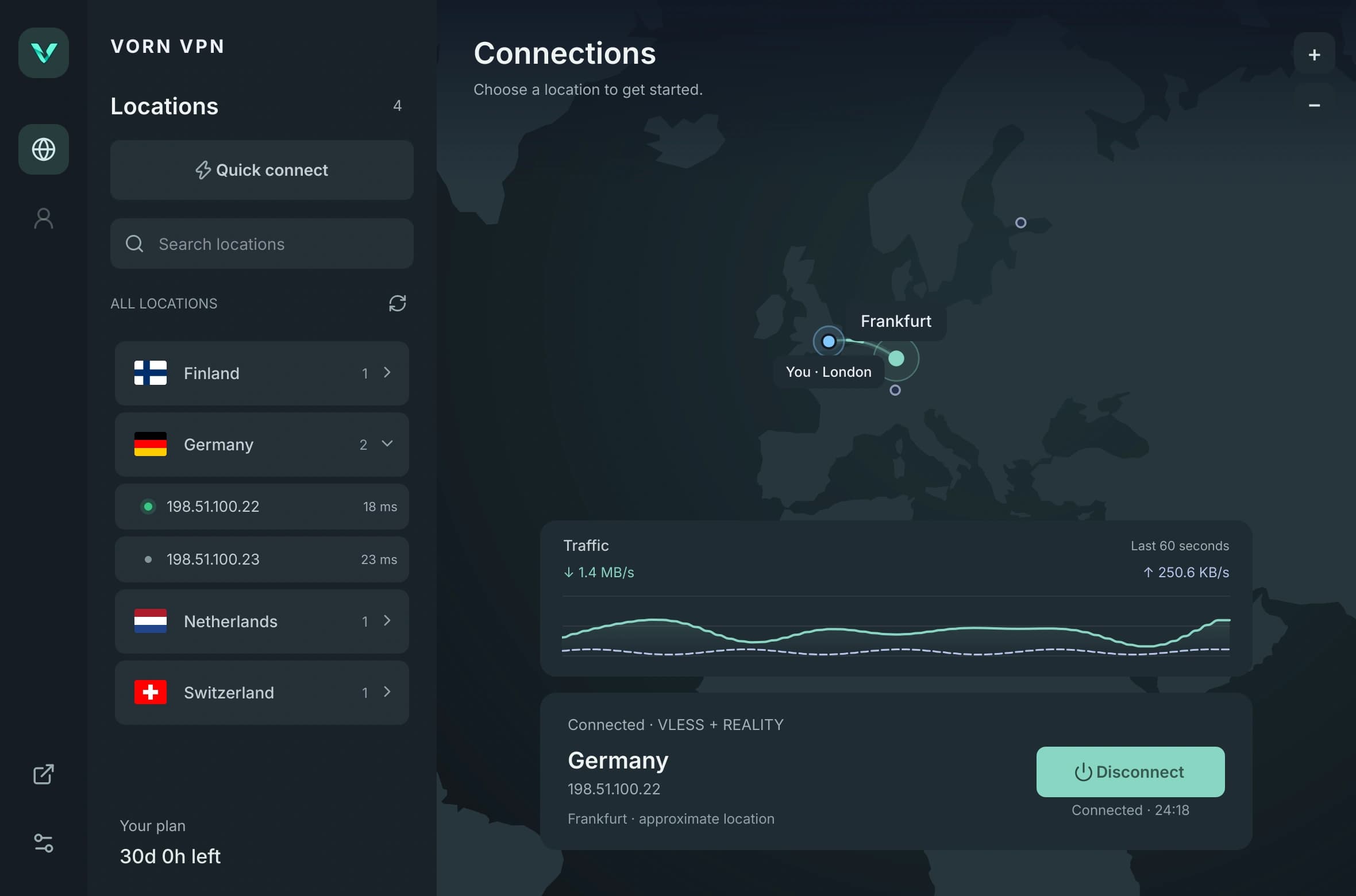
Task: Click the Disconnect button
Action: [1130, 771]
